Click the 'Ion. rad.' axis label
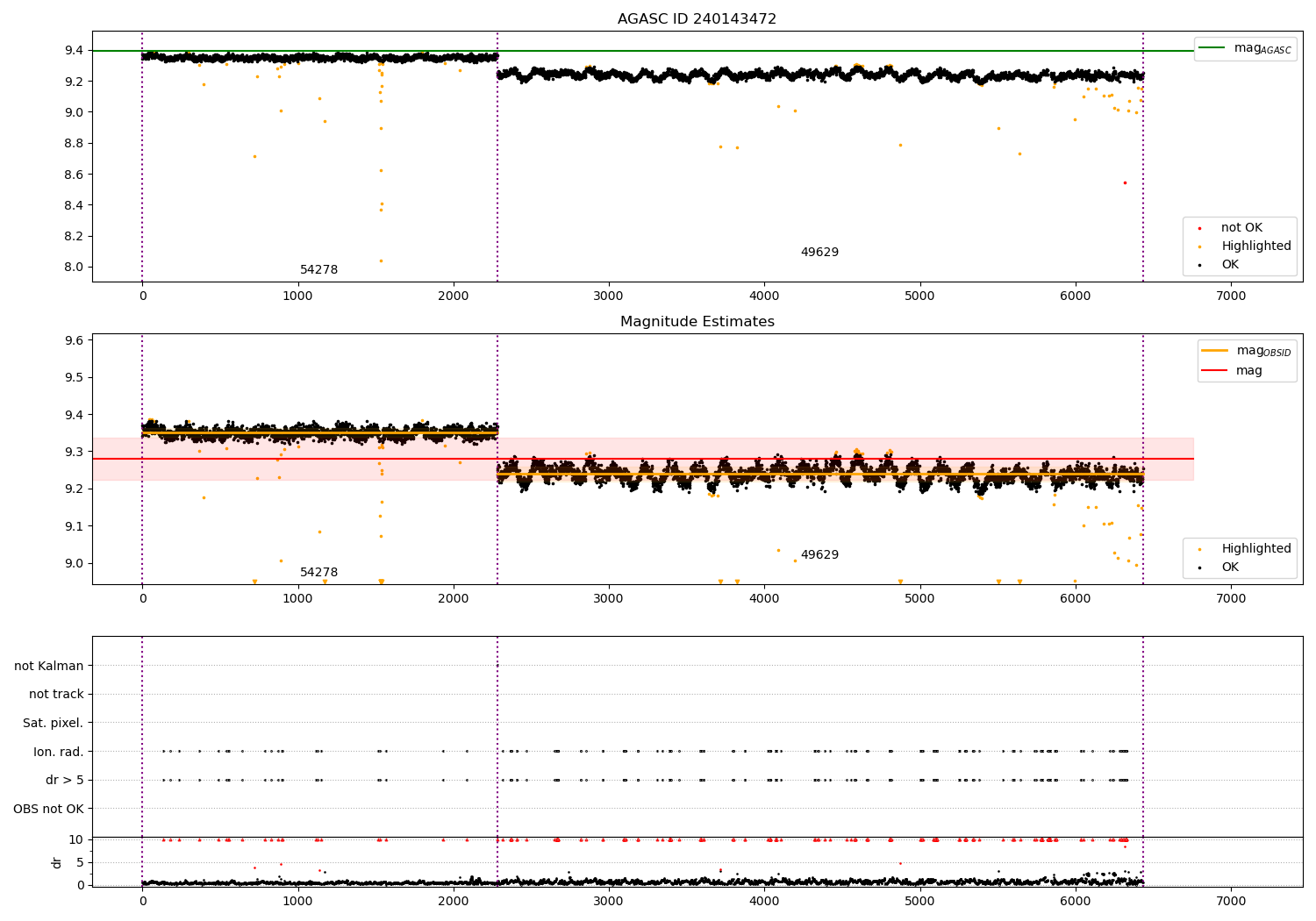Screen dimensions: 1316x921 point(59,752)
